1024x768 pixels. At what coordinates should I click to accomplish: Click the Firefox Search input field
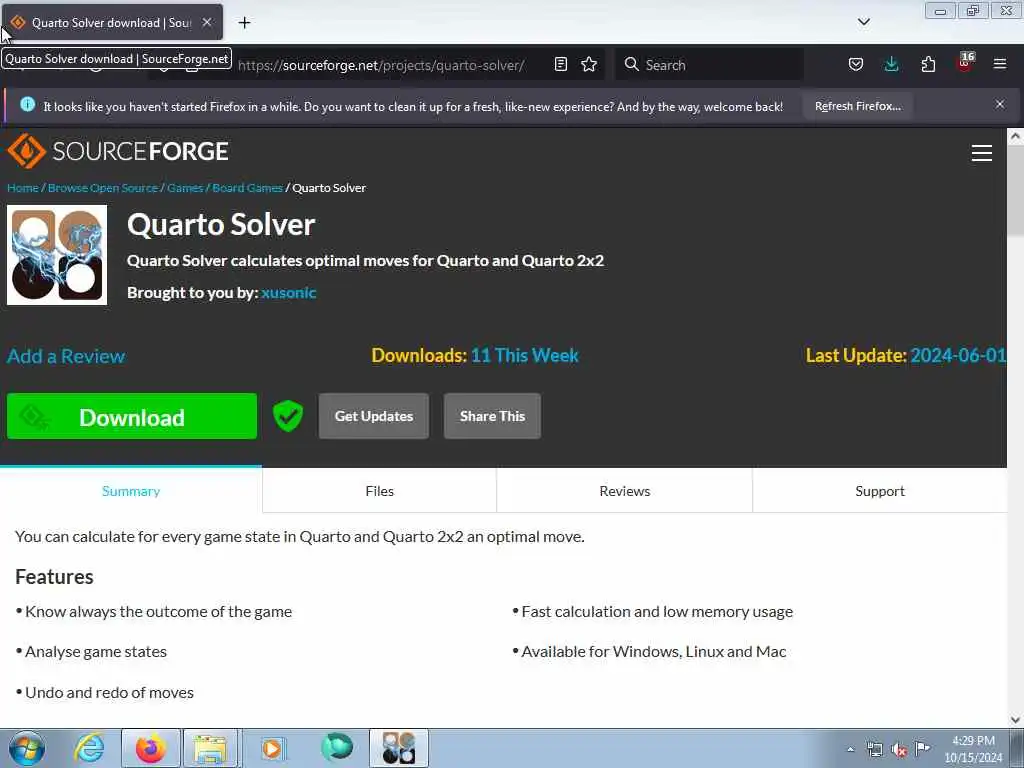click(x=710, y=65)
